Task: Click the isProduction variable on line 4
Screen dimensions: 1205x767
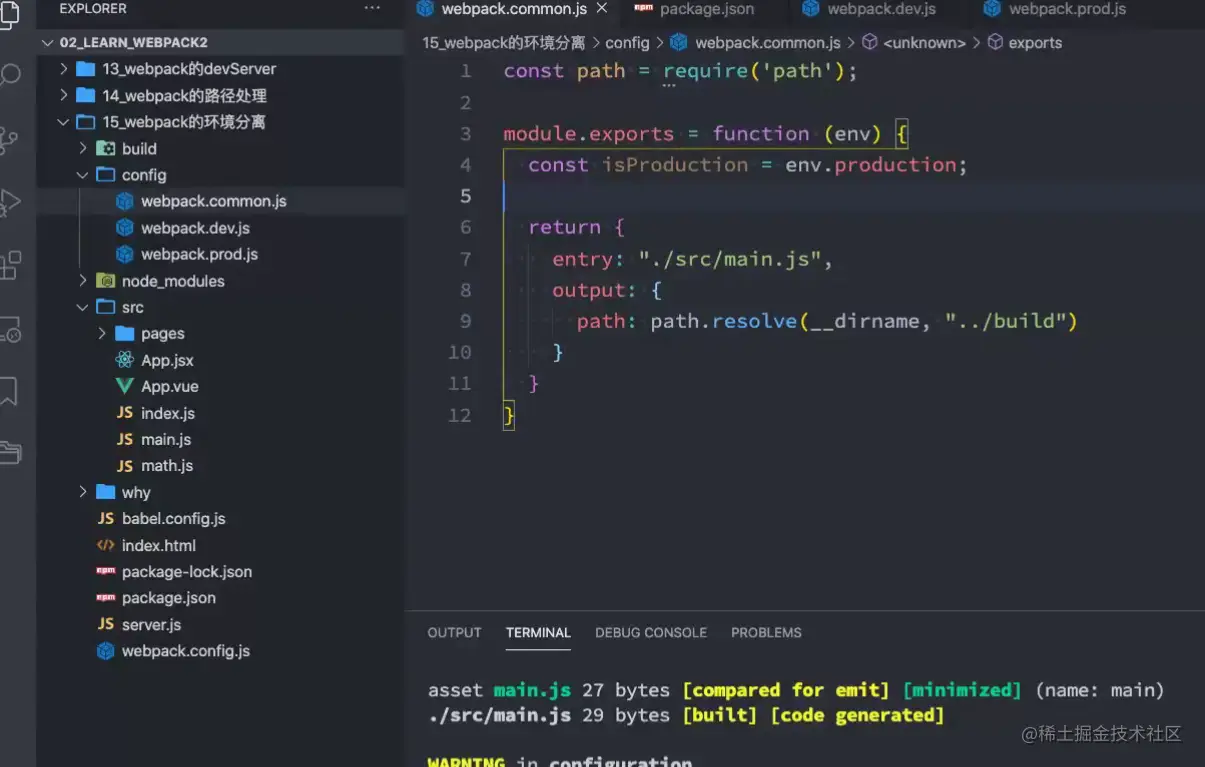Action: pyautogui.click(x=675, y=164)
